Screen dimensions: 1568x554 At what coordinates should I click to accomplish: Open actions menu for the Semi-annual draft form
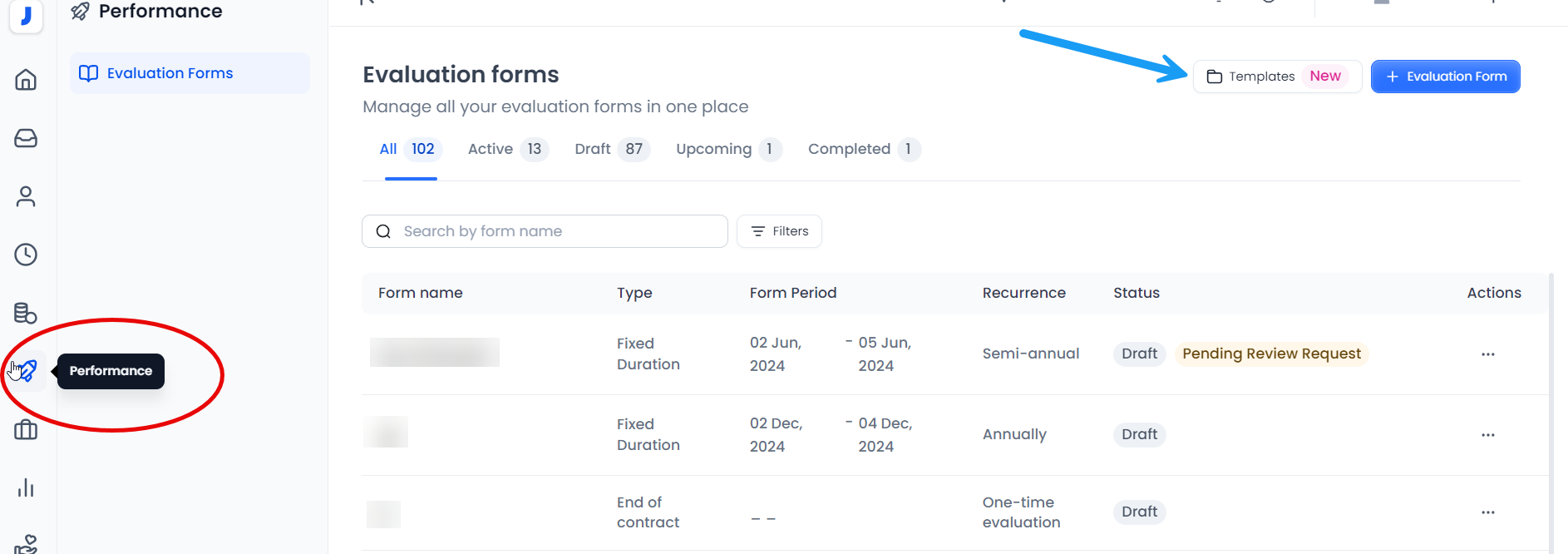1487,354
